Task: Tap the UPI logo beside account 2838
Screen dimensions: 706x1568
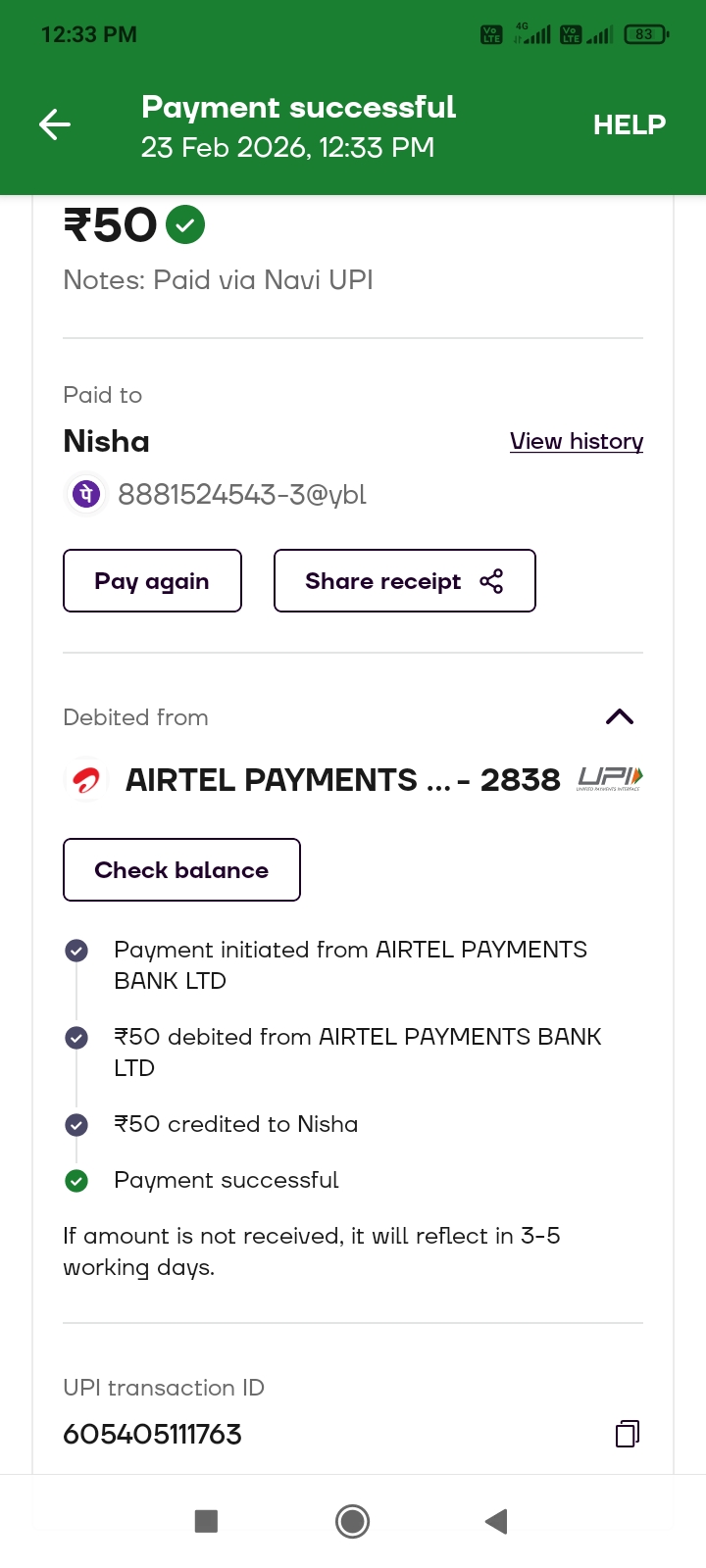Action: click(x=610, y=779)
